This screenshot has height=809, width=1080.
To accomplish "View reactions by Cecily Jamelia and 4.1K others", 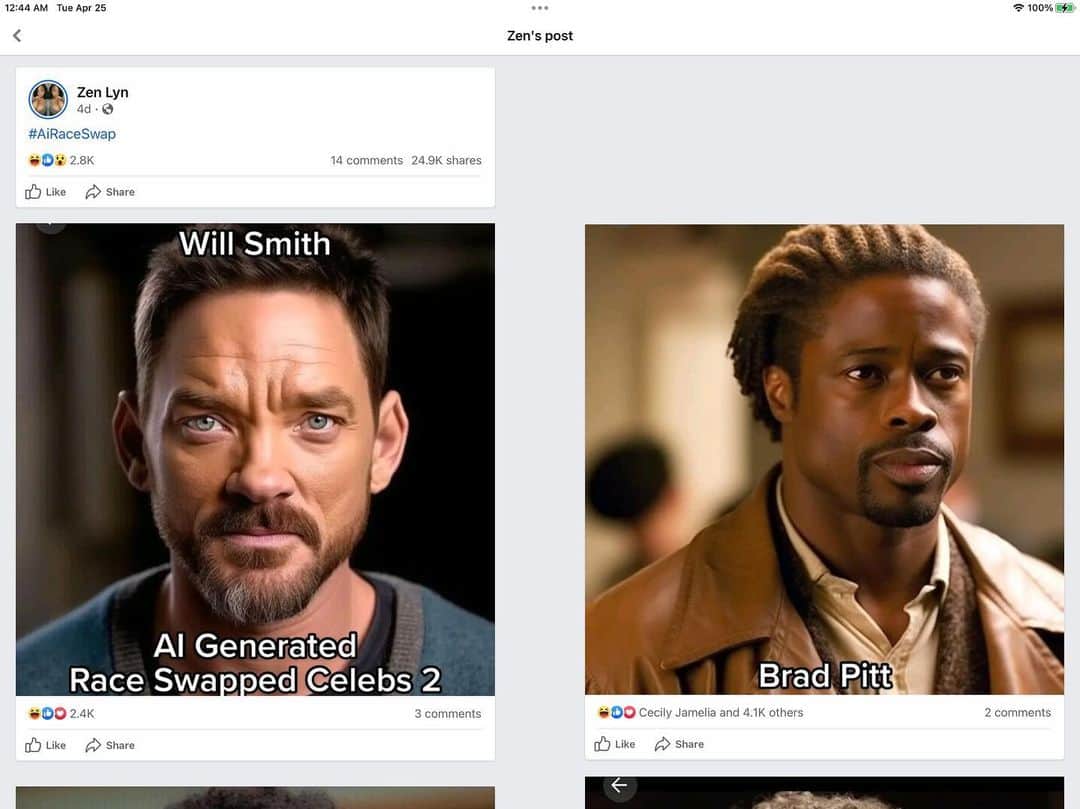I will (700, 713).
